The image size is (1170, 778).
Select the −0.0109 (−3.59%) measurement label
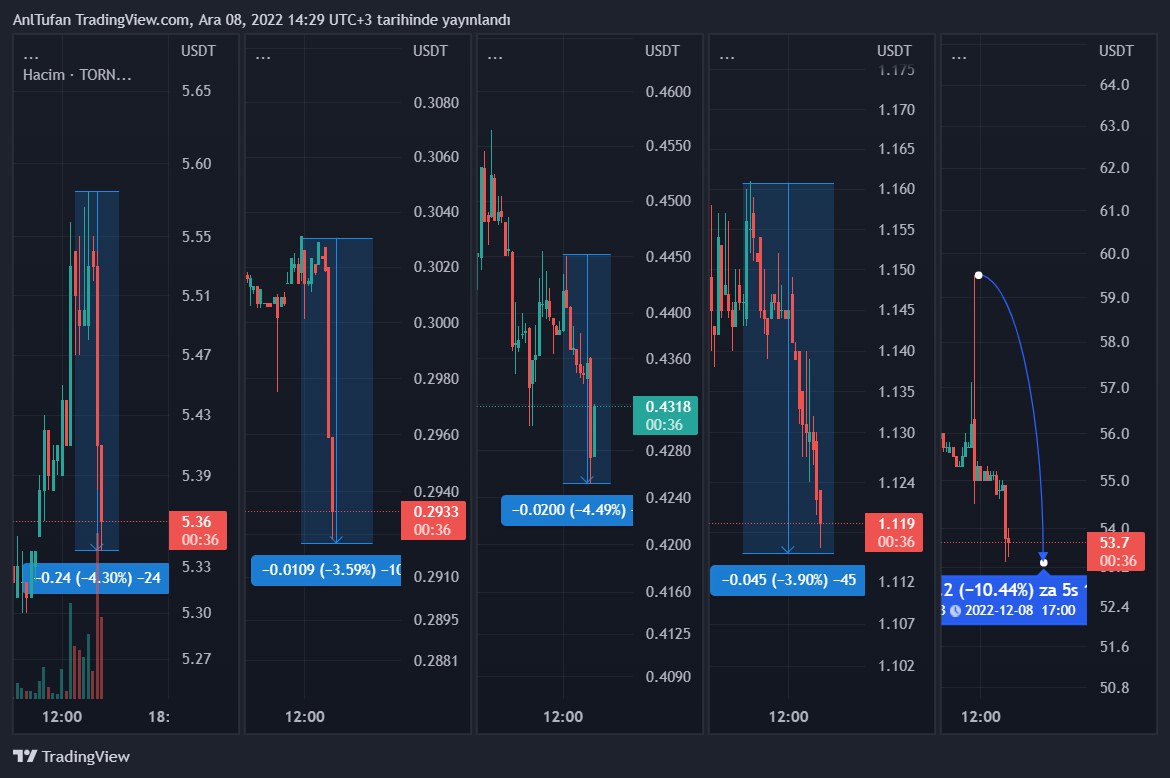pyautogui.click(x=326, y=570)
